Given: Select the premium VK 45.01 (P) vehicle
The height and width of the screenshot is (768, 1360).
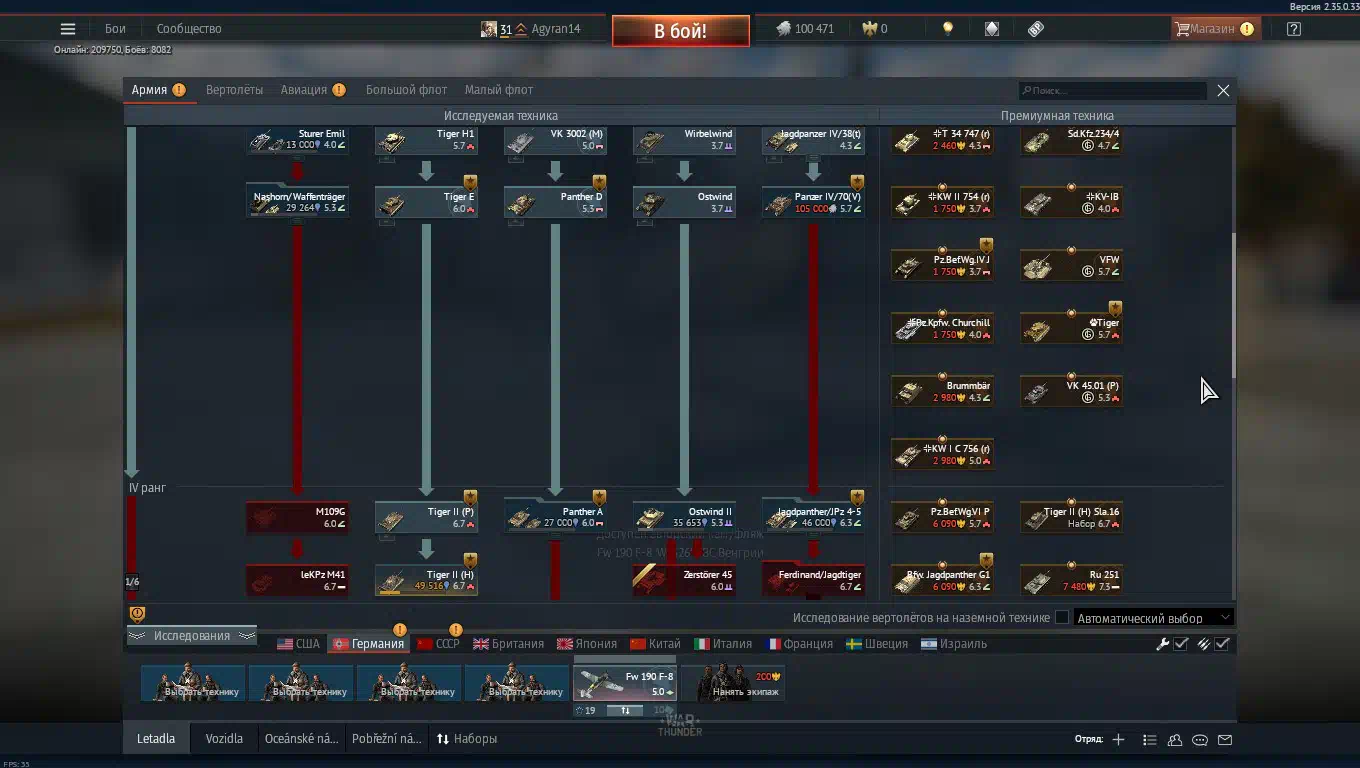Looking at the screenshot, I should point(1071,391).
